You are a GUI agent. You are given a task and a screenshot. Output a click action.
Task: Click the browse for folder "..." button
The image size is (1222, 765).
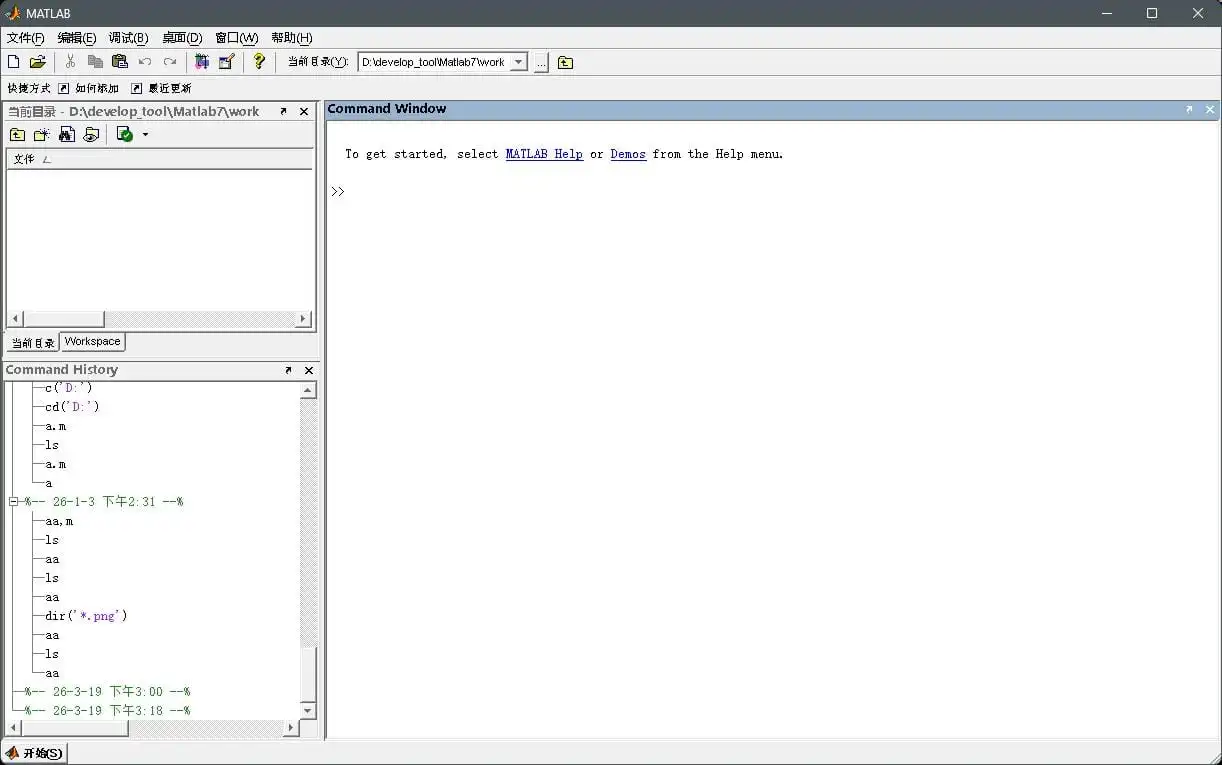pos(541,62)
